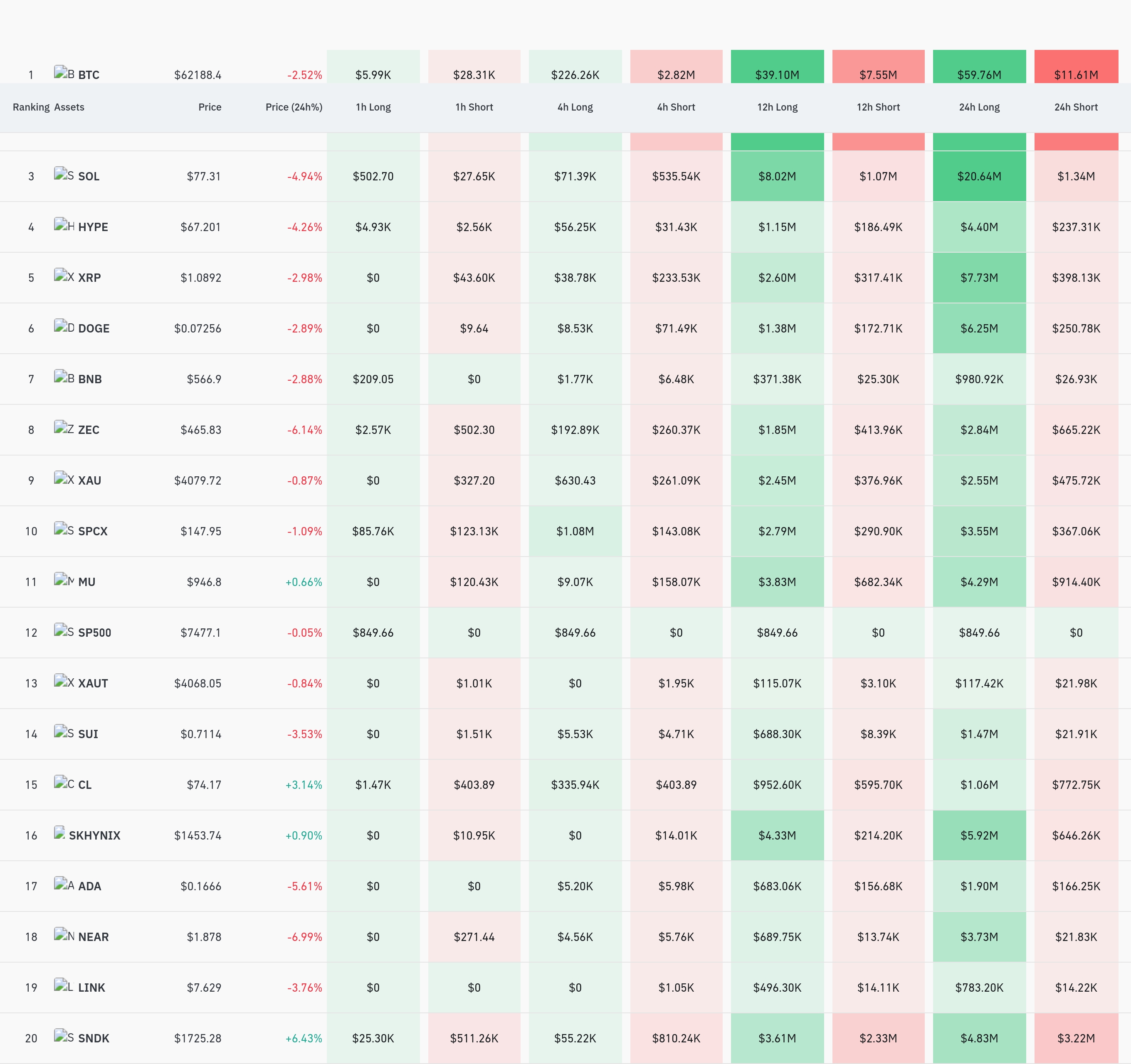Screen dimensions: 1131x1064
Task: Sort by Price (24h%) column header
Action: tap(294, 107)
